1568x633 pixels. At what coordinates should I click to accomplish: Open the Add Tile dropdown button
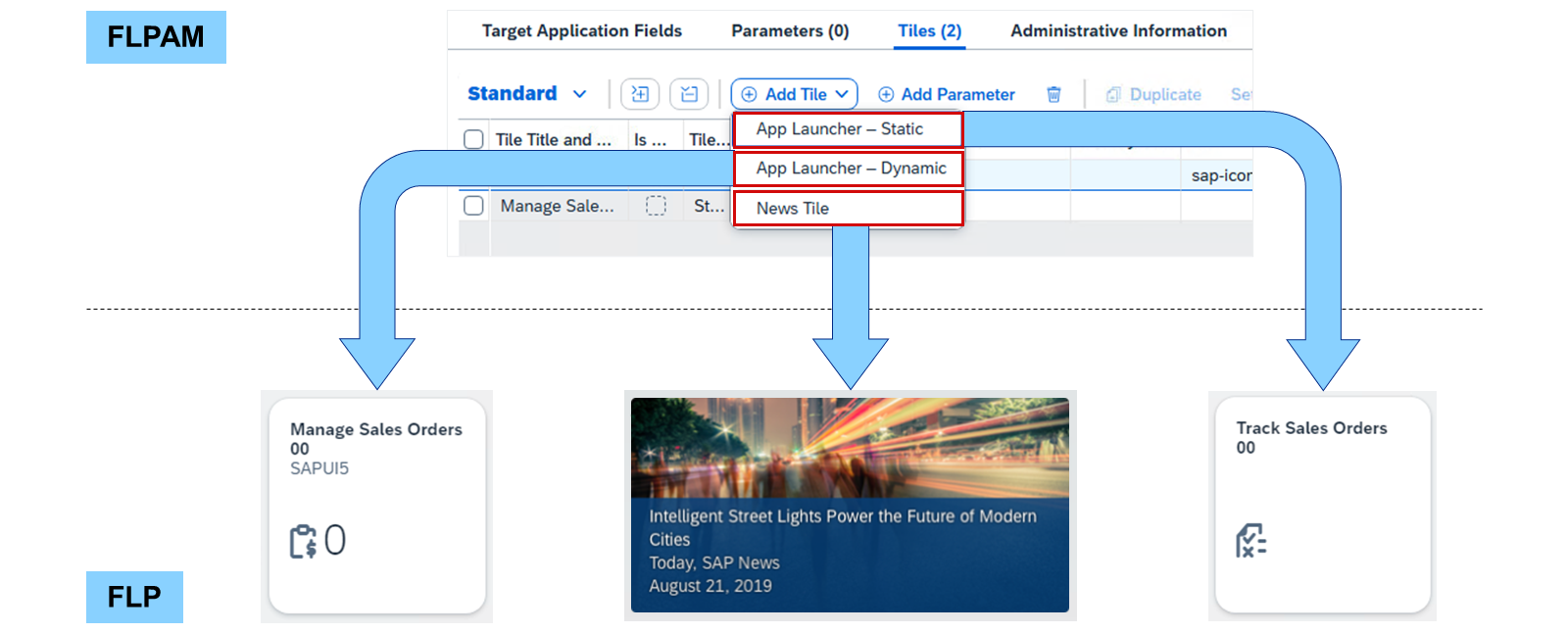coord(794,94)
